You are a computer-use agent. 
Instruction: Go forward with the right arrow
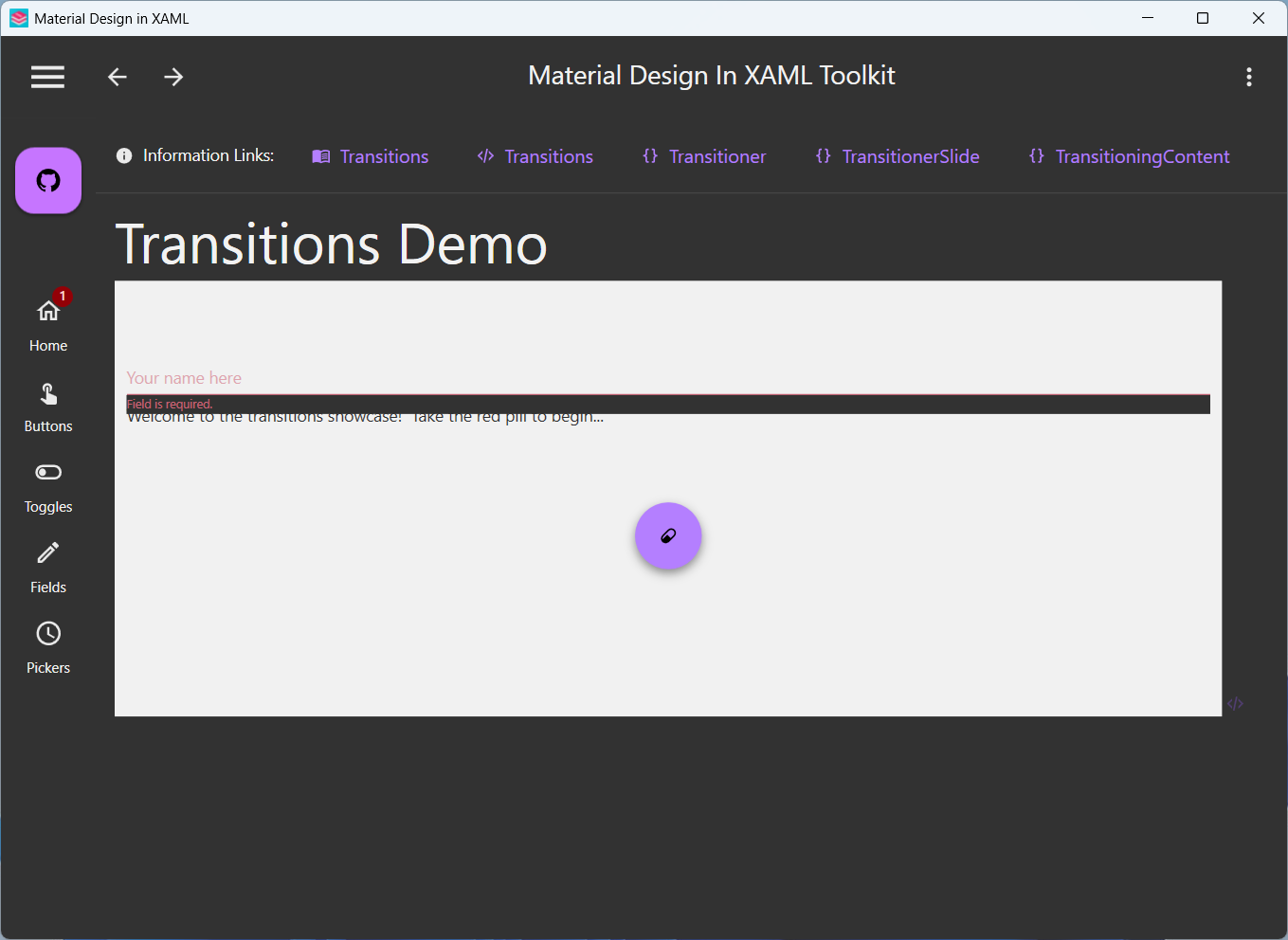click(x=173, y=77)
